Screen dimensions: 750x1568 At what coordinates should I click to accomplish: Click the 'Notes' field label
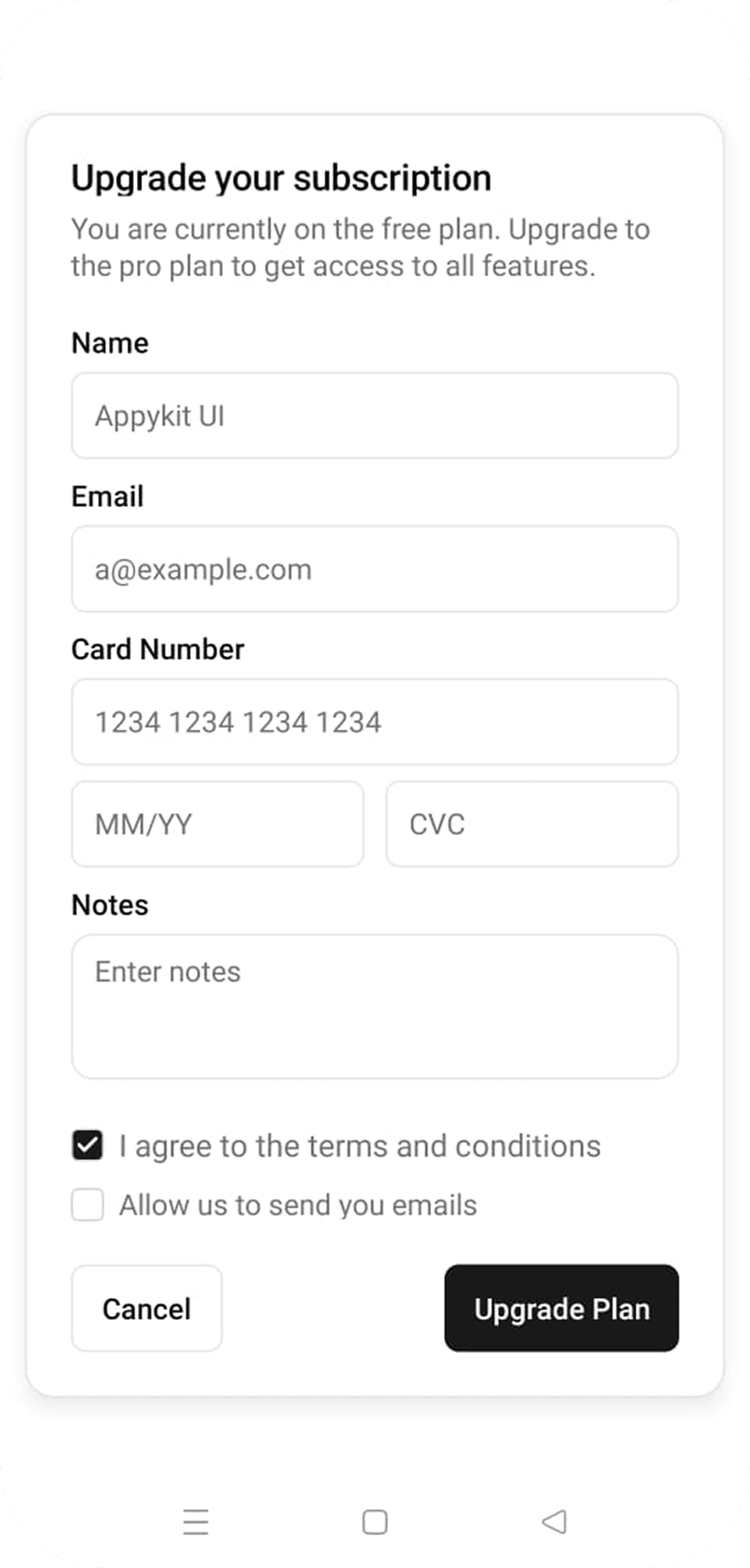point(110,905)
